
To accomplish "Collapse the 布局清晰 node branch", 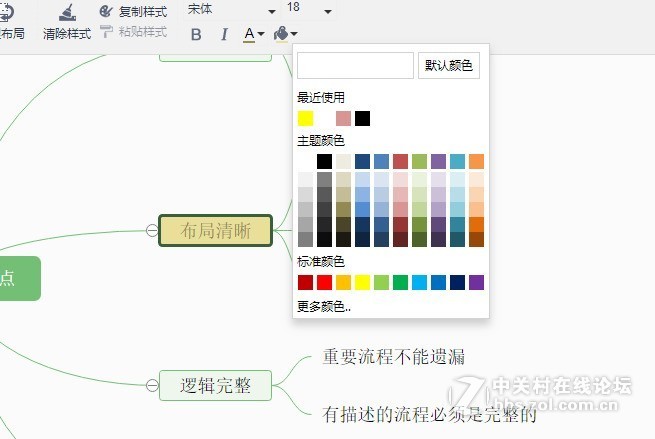I will (x=152, y=230).
